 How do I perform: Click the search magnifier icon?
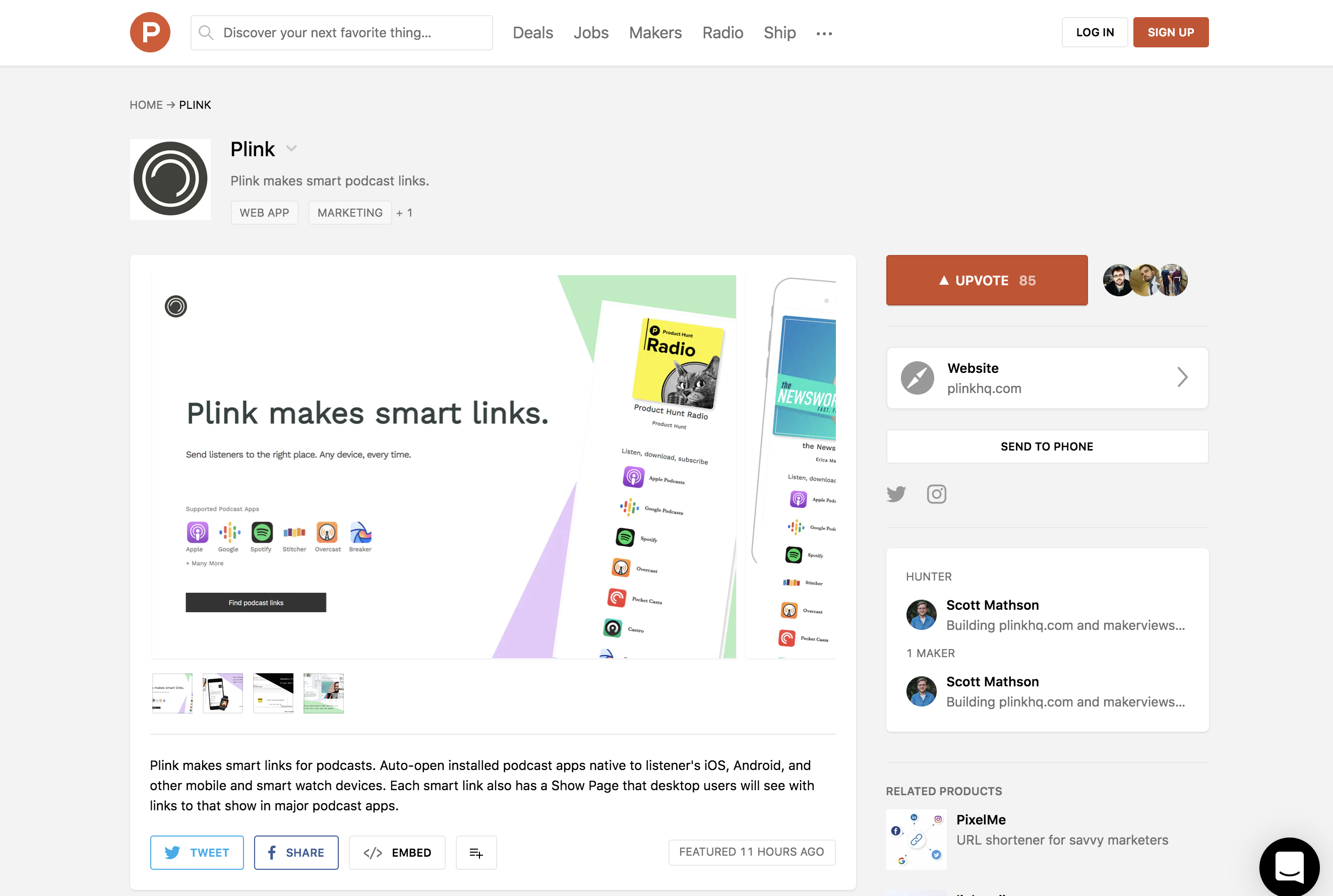click(x=206, y=33)
